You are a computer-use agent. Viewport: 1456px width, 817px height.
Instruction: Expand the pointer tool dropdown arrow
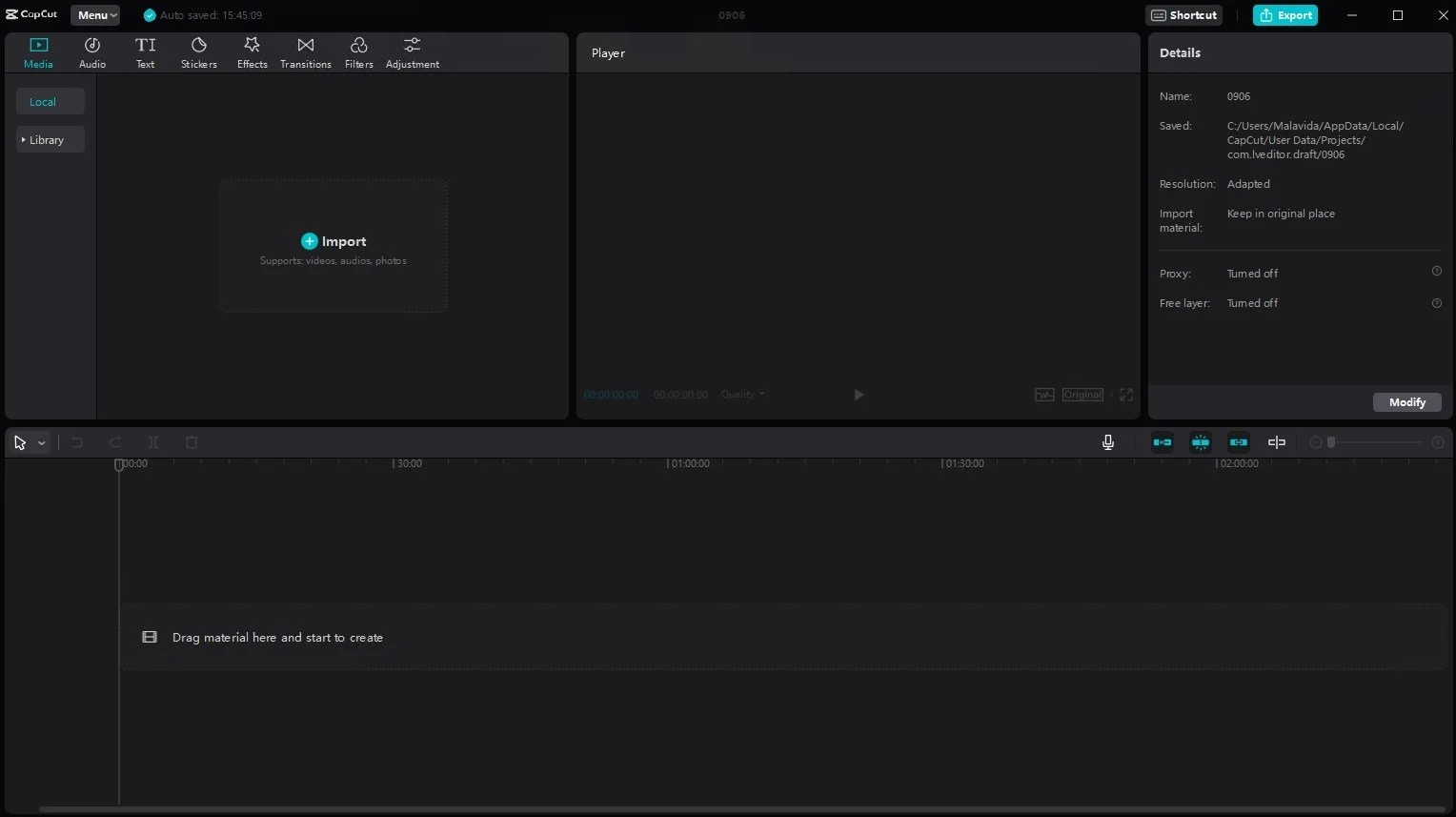42,443
